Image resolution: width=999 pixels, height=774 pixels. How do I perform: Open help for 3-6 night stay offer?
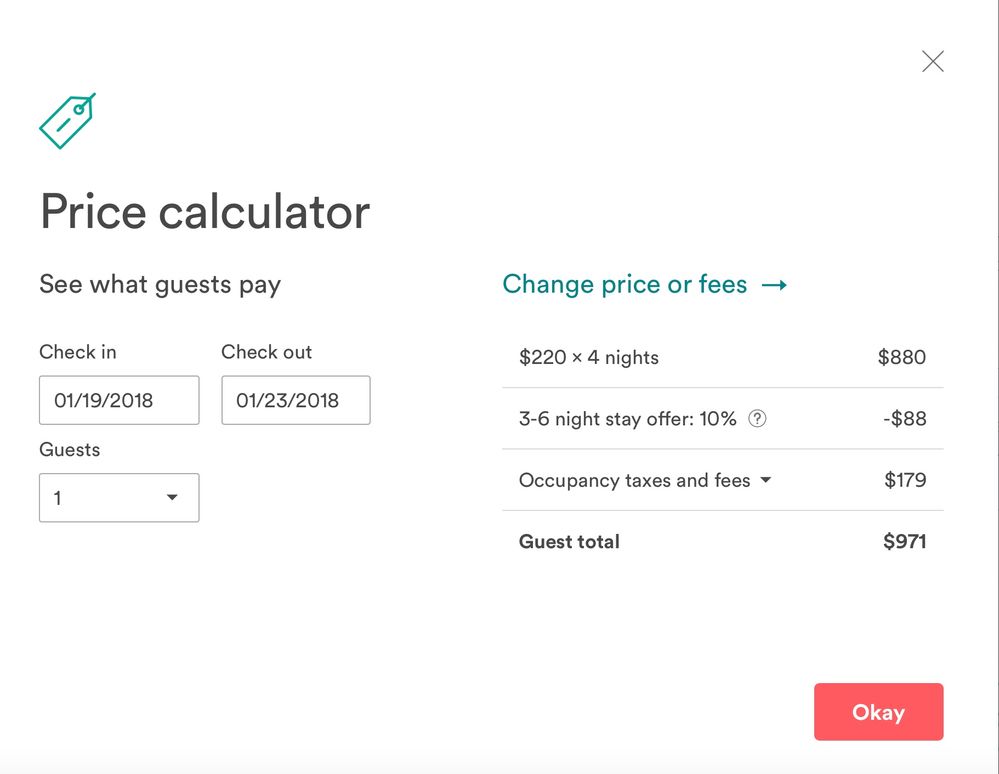click(x=757, y=419)
